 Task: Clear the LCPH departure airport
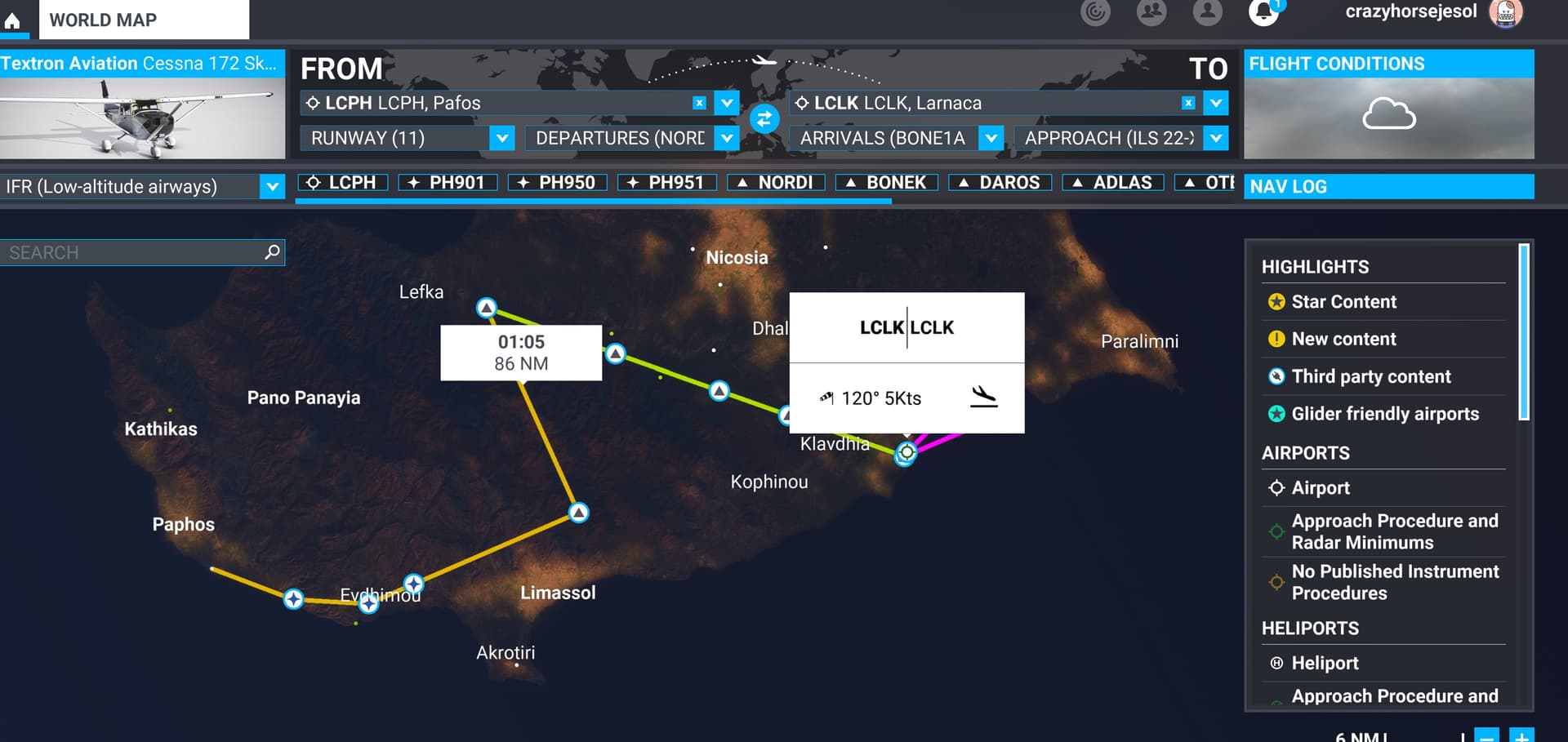tap(699, 103)
